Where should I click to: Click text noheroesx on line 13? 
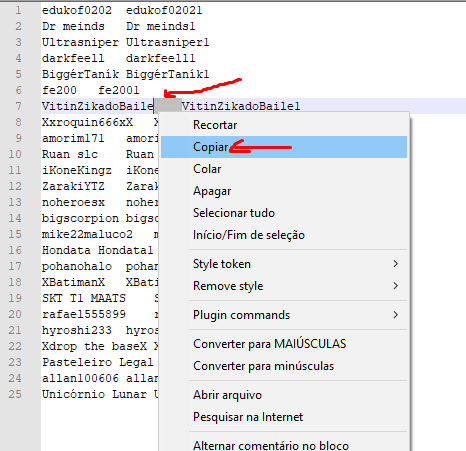tap(73, 202)
